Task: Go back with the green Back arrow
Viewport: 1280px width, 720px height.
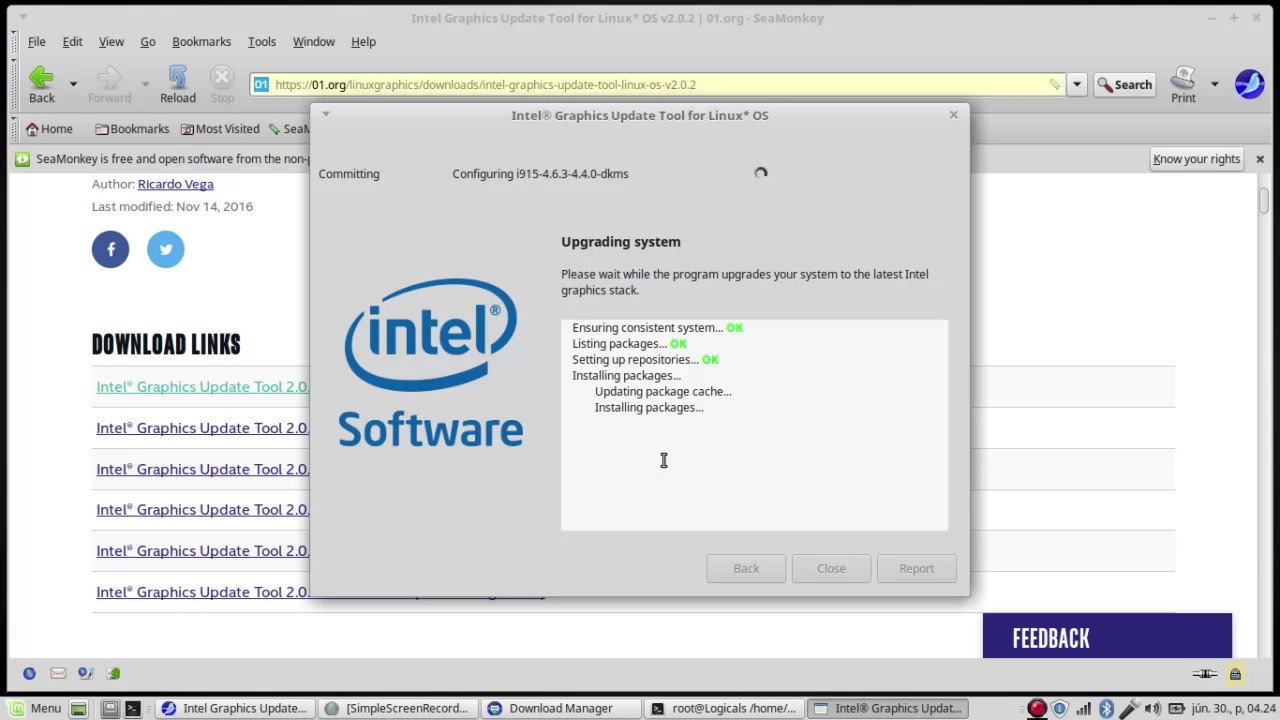Action: pos(41,84)
